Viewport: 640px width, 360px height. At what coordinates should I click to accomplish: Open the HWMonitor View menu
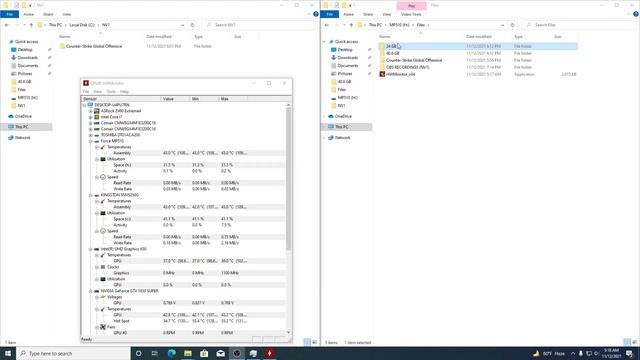(98, 92)
